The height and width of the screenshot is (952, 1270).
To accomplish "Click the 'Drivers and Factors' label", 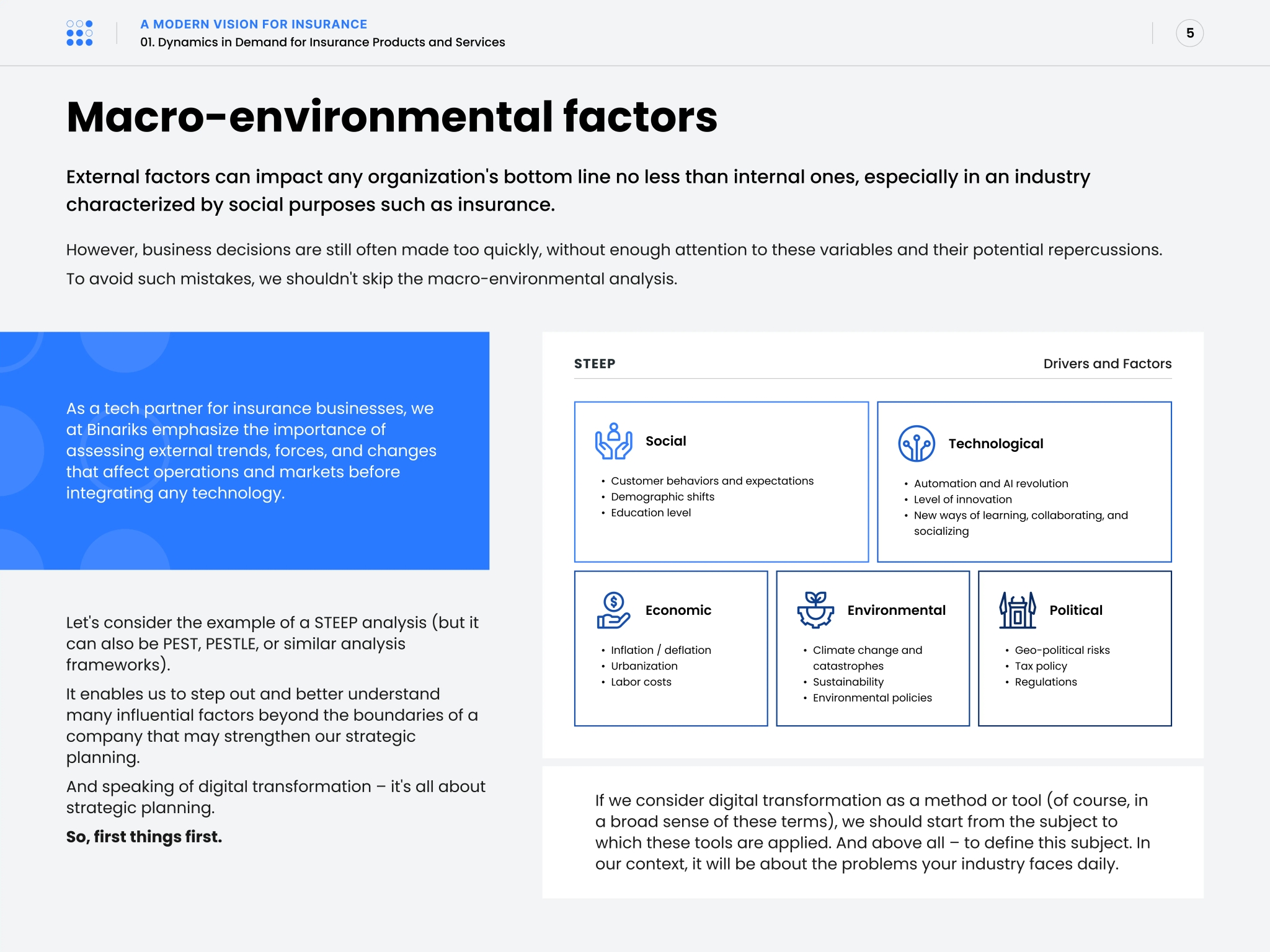I will click(x=1107, y=364).
